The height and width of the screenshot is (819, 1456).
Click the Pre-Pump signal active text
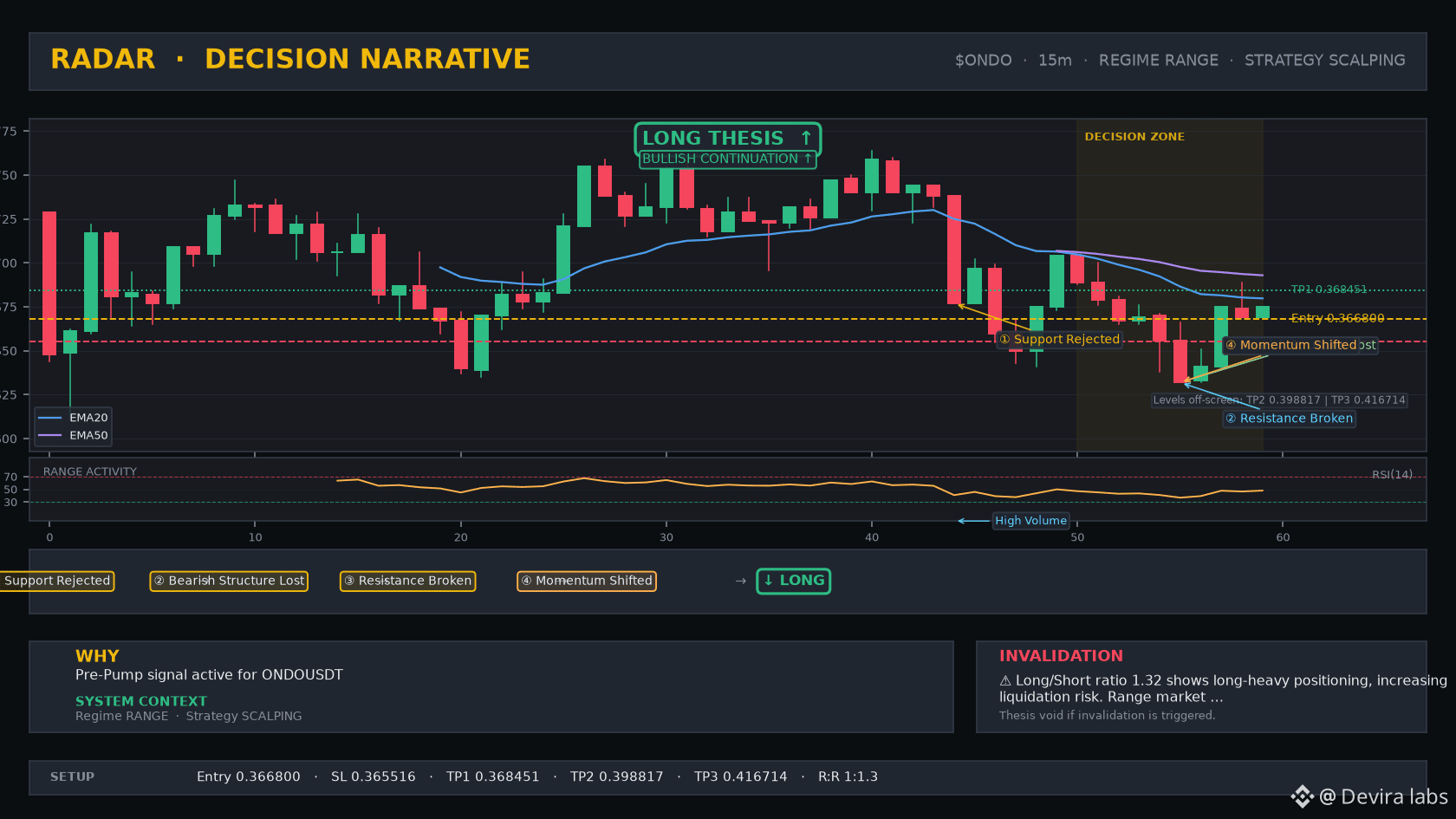point(209,675)
